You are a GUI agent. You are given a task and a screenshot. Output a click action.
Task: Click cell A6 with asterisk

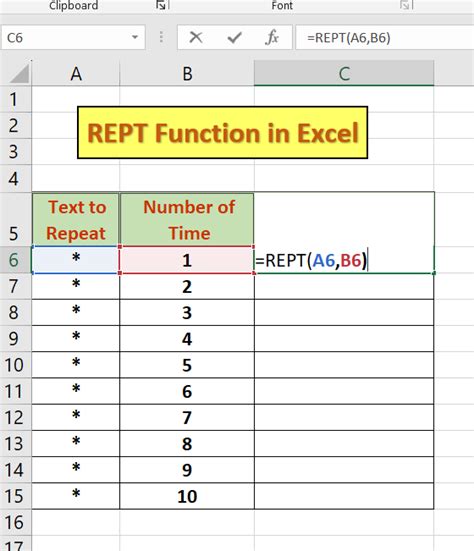point(76,260)
